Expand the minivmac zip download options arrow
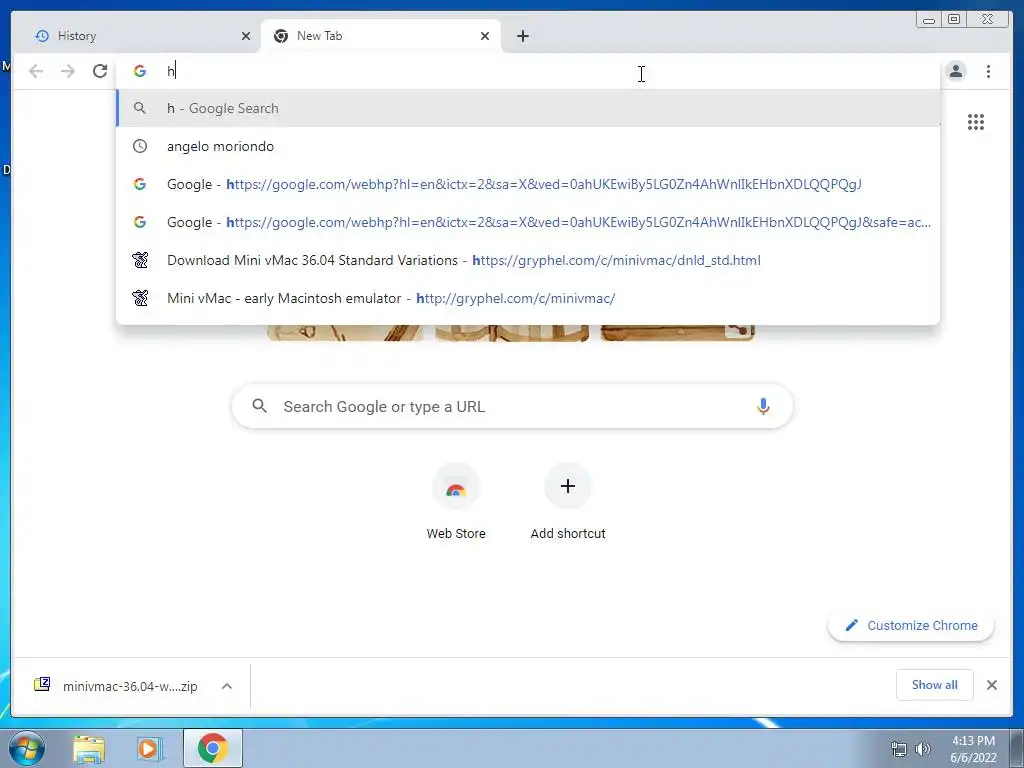Screen dimensions: 1024x768 227,686
